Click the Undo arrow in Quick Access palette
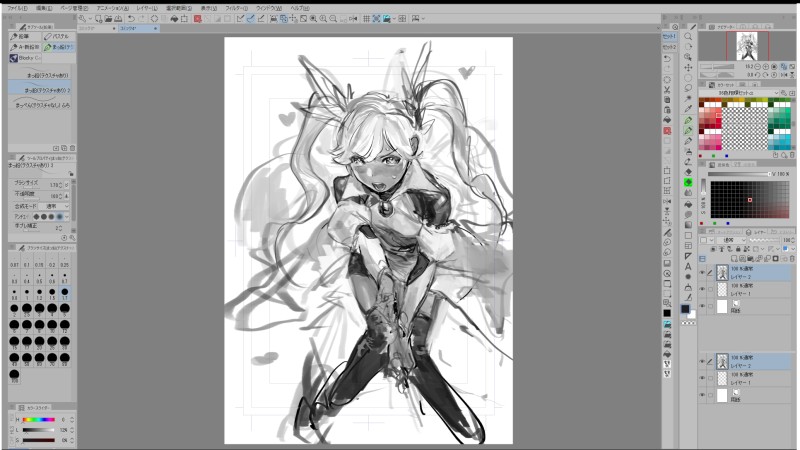Image resolution: width=800 pixels, height=450 pixels. pos(667,58)
